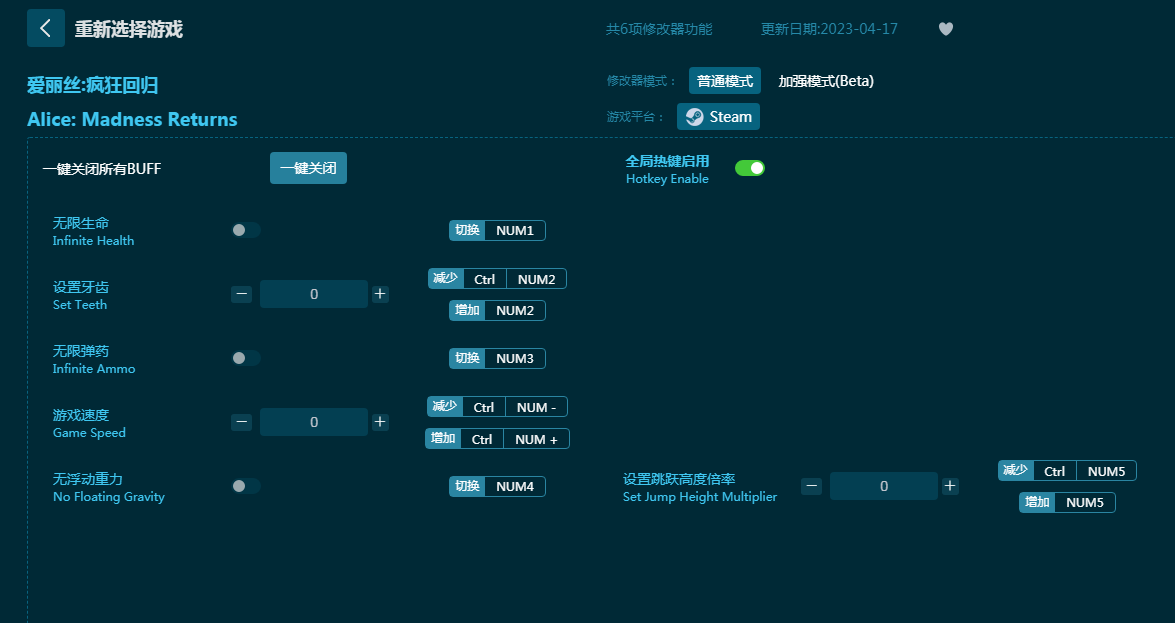Image resolution: width=1175 pixels, height=623 pixels.
Task: Click NUM1 hotkey for Infinite Health
Action: coord(515,230)
